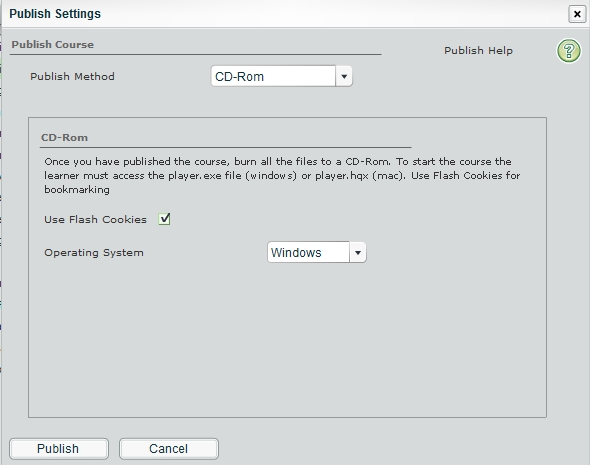Viewport: 590px width, 465px height.
Task: Open the green Publish Help question icon
Action: [569, 51]
